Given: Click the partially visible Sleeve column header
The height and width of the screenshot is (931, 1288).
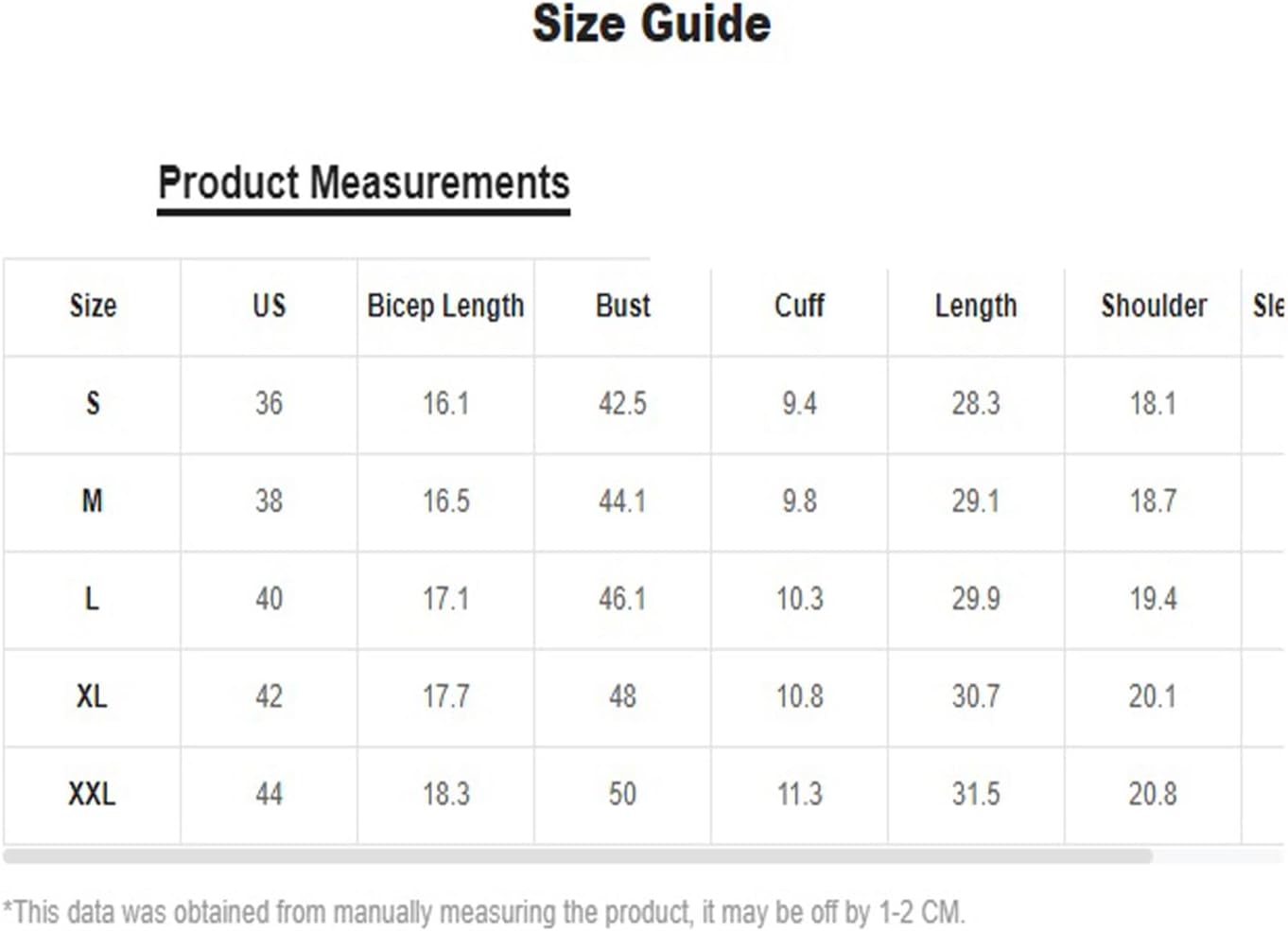Looking at the screenshot, I should point(1268,306).
